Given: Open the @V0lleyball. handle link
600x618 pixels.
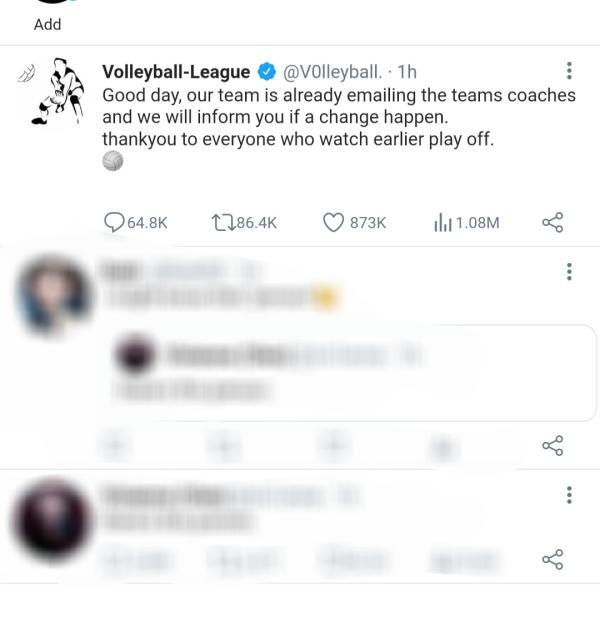Looking at the screenshot, I should tap(332, 72).
